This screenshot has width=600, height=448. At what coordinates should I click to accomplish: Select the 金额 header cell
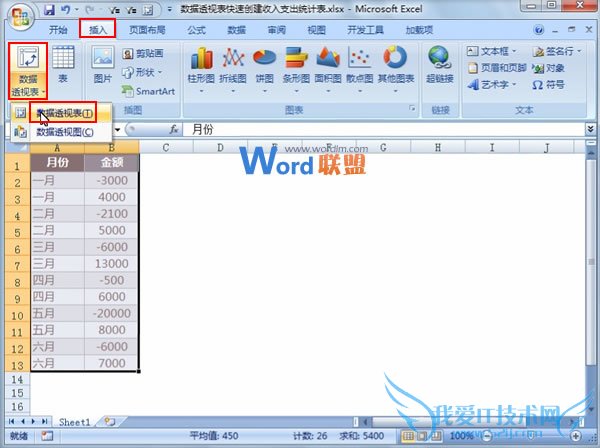pos(111,163)
